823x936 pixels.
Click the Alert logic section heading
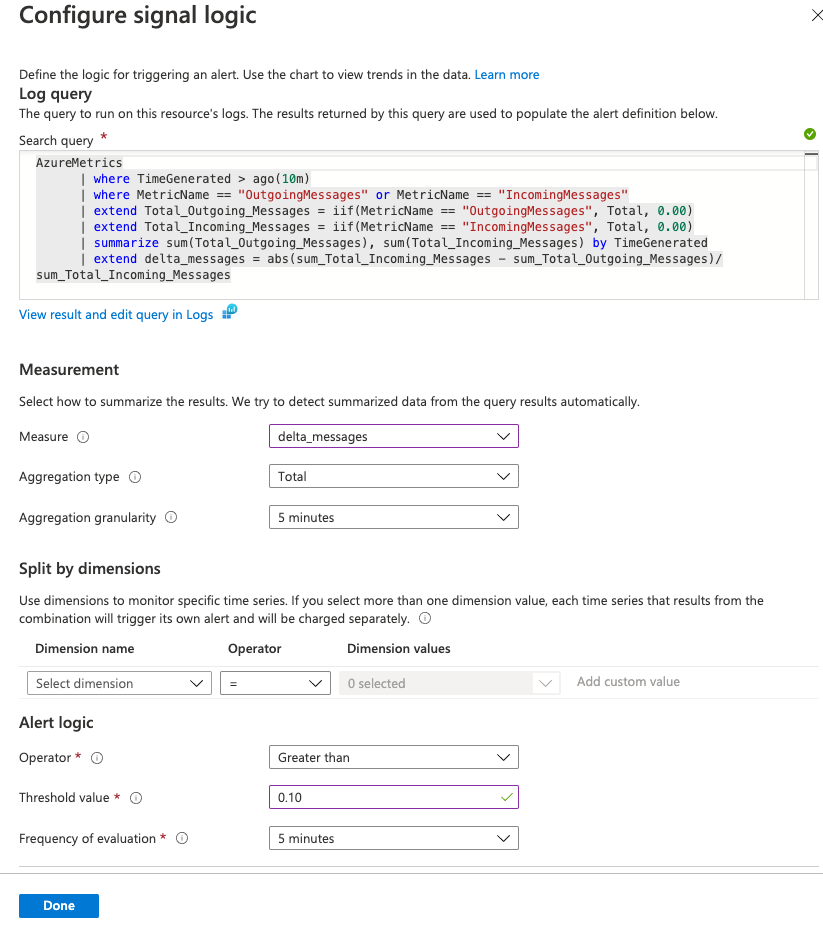tap(56, 723)
